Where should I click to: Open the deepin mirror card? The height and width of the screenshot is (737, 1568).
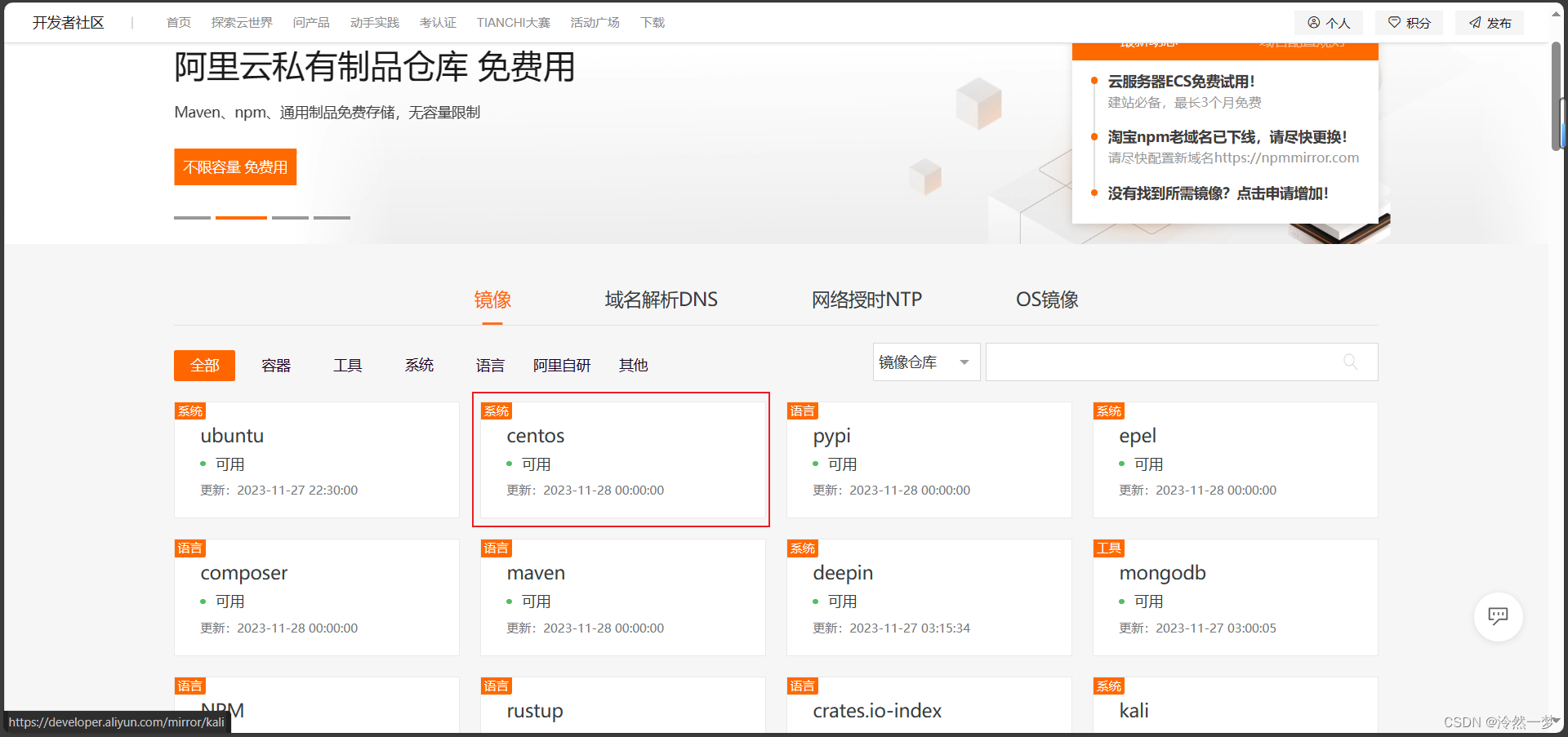[x=929, y=597]
